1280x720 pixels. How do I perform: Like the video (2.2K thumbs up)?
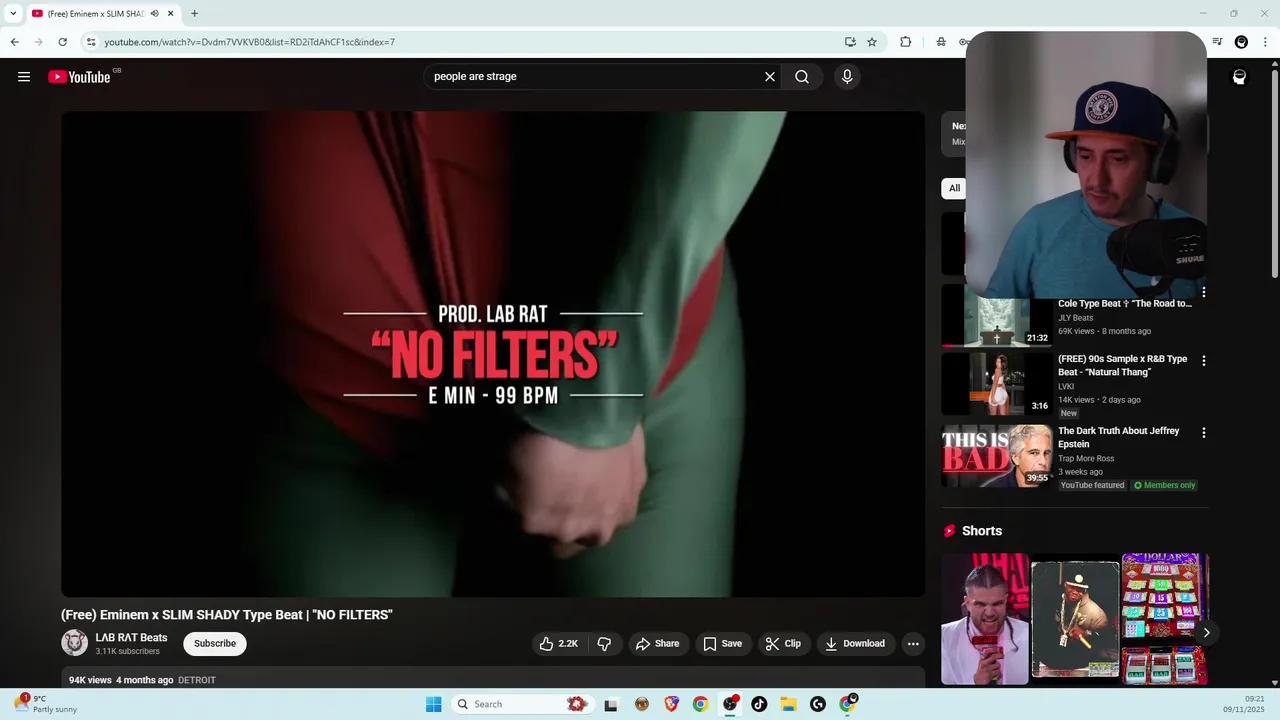pos(558,644)
